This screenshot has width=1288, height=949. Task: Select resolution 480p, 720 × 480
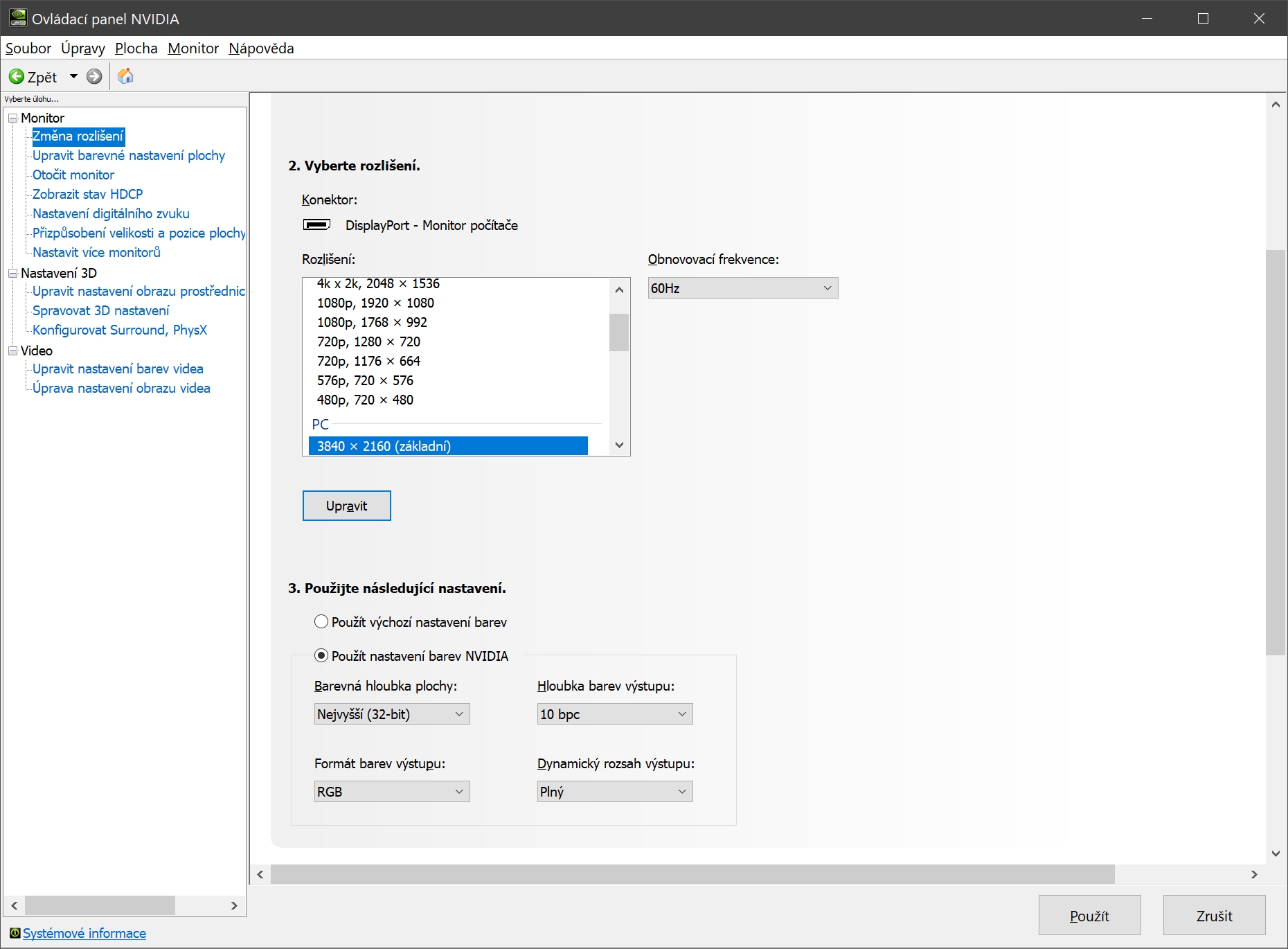click(365, 400)
